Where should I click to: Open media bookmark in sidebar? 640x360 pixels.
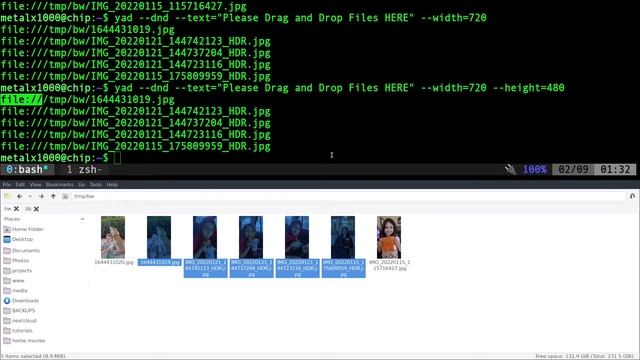(16, 291)
